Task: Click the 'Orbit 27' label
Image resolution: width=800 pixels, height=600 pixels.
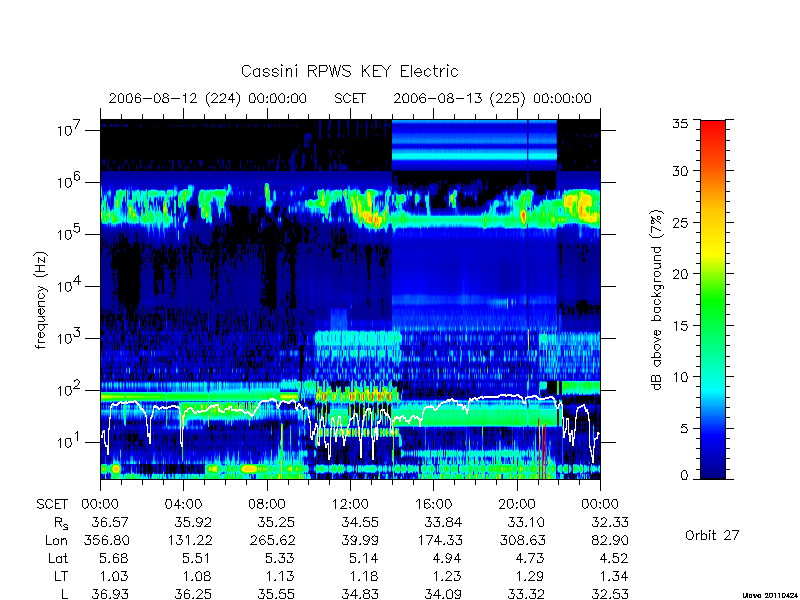Action: pyautogui.click(x=712, y=535)
